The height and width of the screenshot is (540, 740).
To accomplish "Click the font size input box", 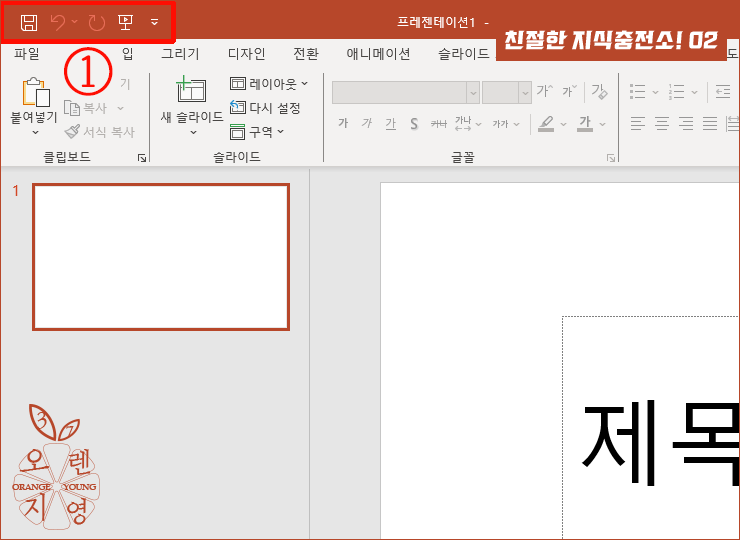I will (500, 93).
